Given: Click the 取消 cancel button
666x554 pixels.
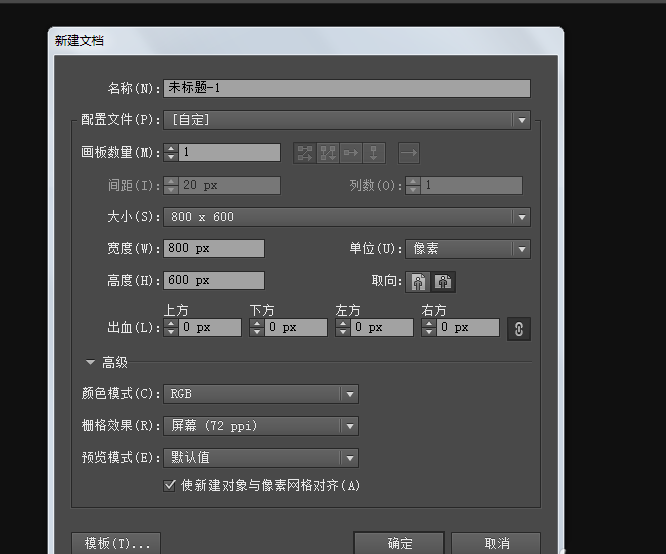Looking at the screenshot, I should click(x=496, y=543).
